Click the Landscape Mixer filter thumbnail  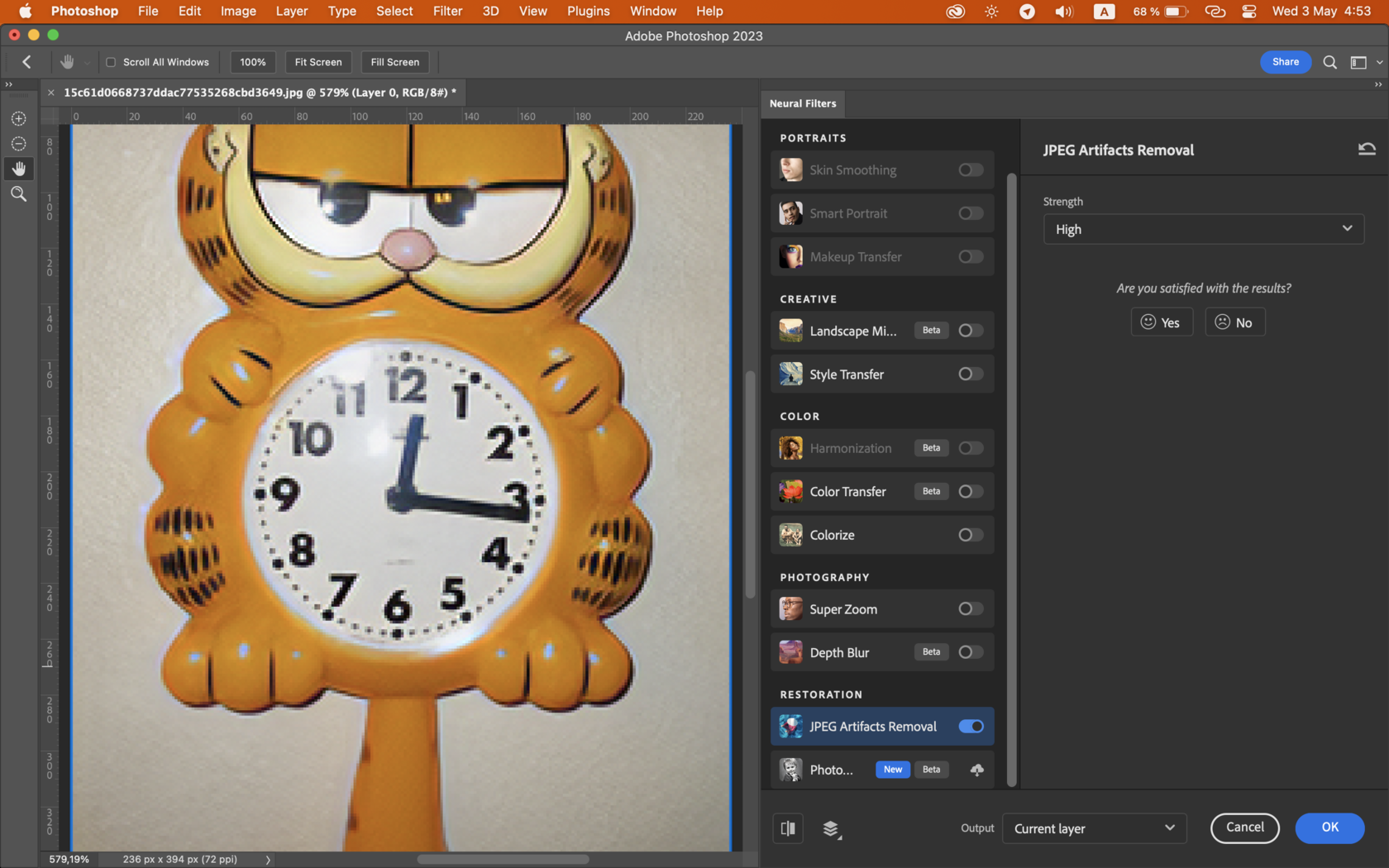(790, 331)
